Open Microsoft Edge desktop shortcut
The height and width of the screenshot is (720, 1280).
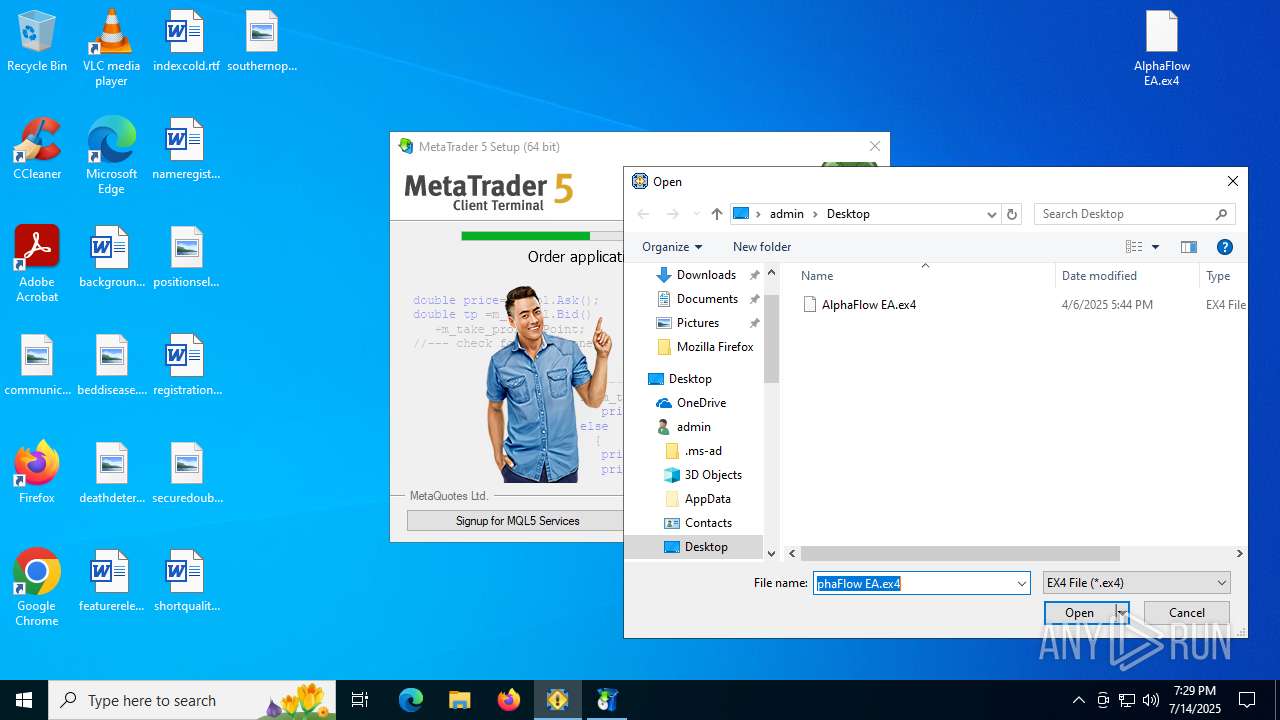111,155
